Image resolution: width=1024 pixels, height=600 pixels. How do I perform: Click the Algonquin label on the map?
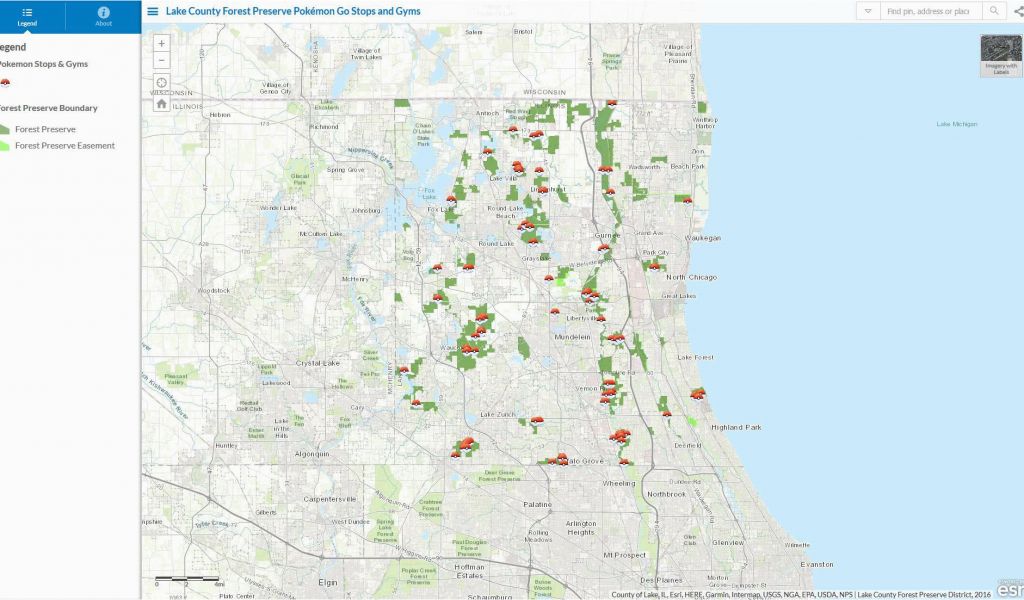coord(312,454)
